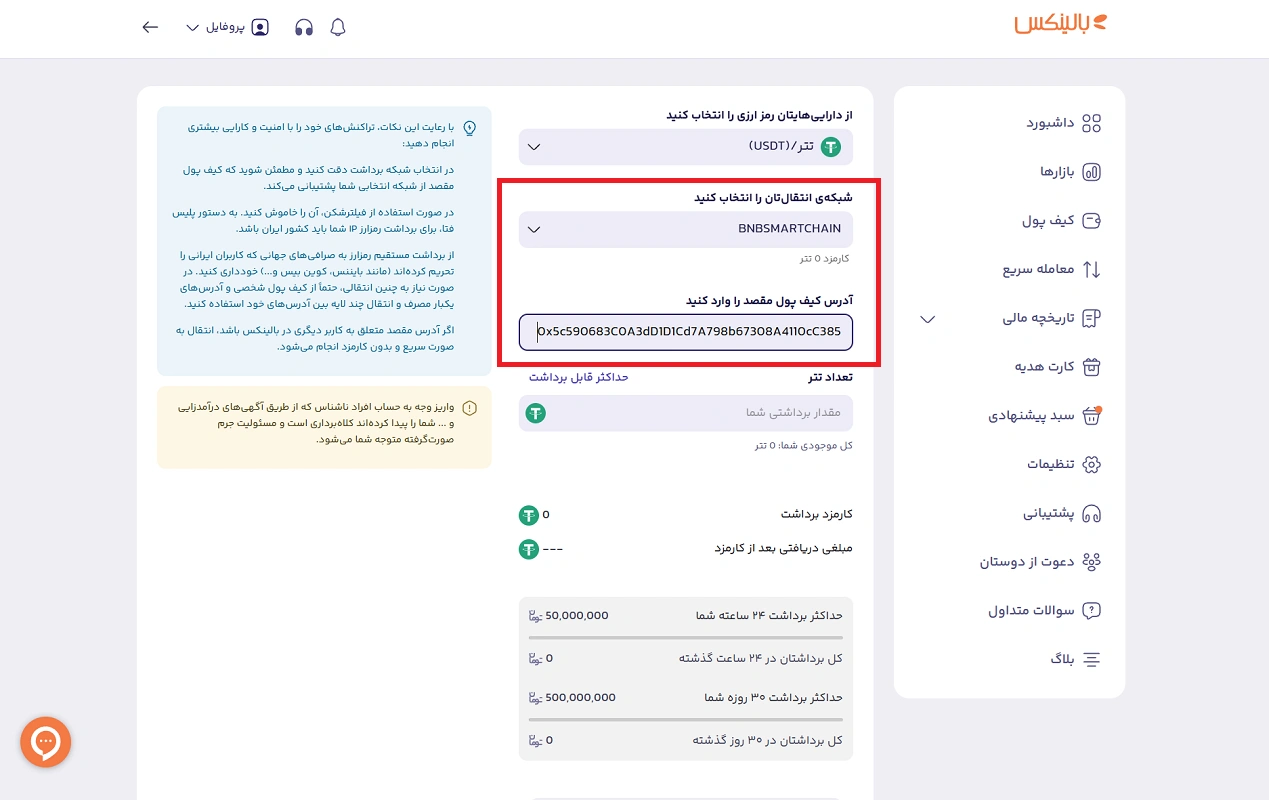This screenshot has width=1269, height=800.
Task: Open کارت هدیه (gift card) icon
Action: tap(1091, 367)
